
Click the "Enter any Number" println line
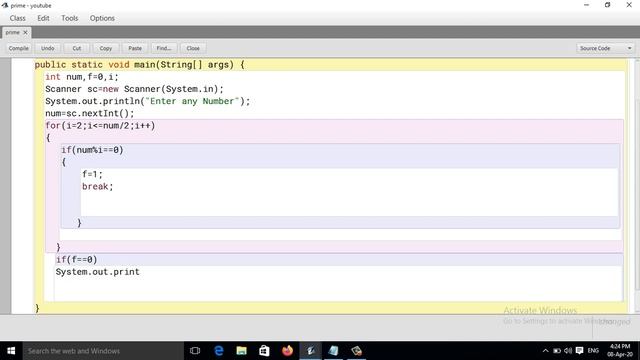click(147, 101)
